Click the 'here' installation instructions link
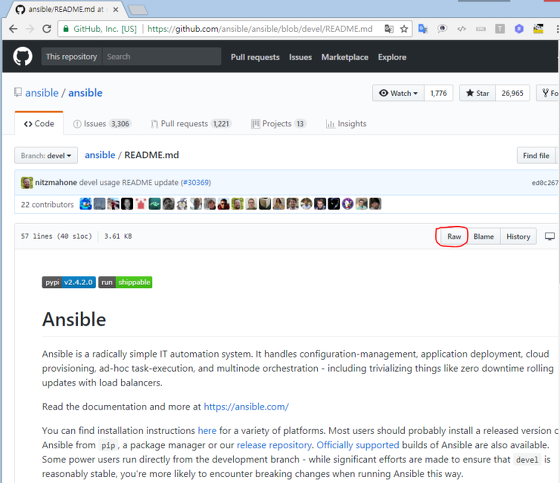560x483 pixels. 207,430
